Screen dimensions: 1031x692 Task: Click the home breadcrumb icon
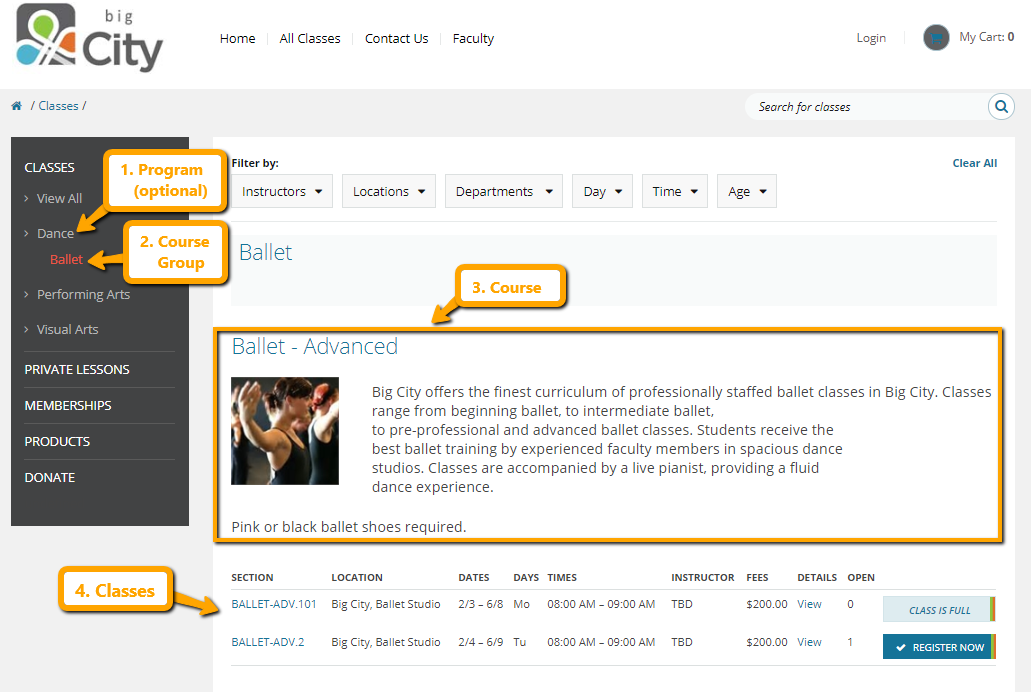tap(17, 106)
